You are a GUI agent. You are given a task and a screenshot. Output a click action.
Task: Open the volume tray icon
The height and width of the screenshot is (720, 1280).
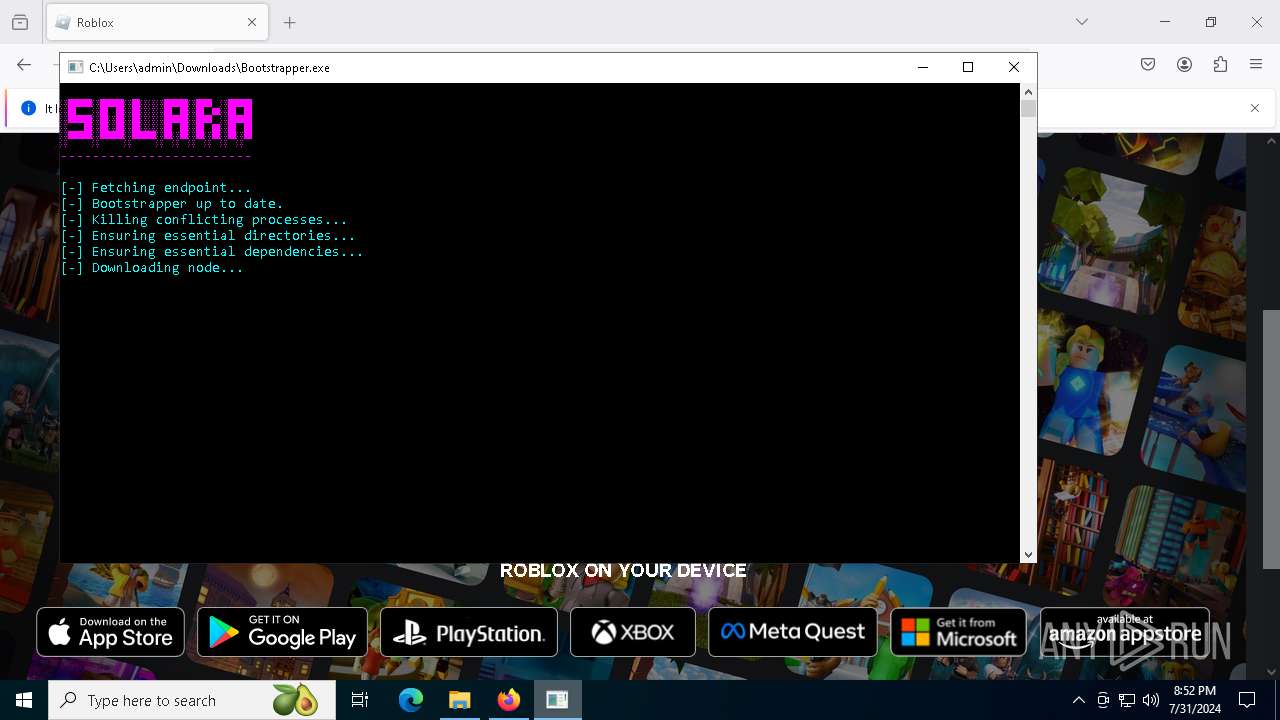[1151, 700]
